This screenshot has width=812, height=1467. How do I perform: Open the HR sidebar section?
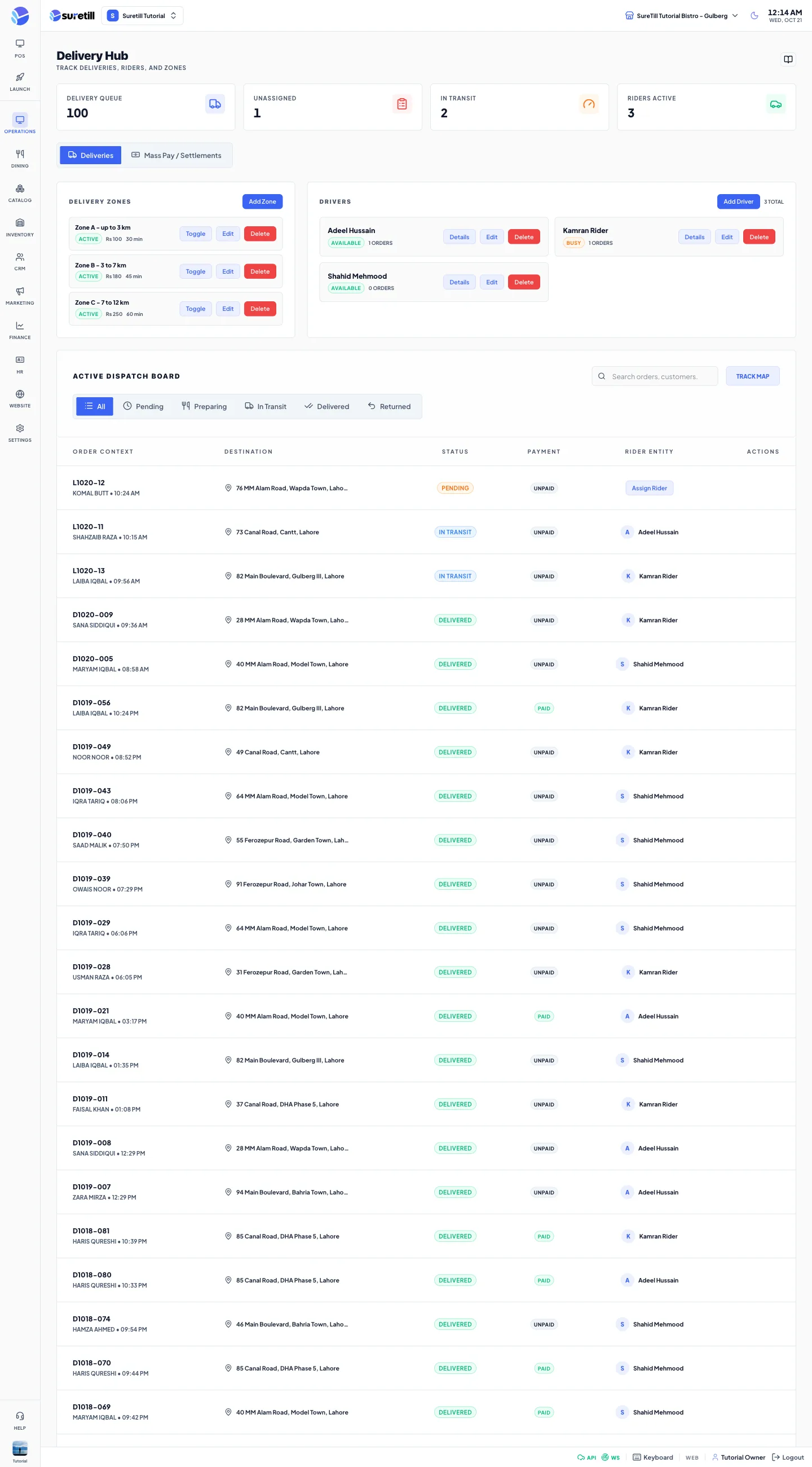pyautogui.click(x=20, y=364)
